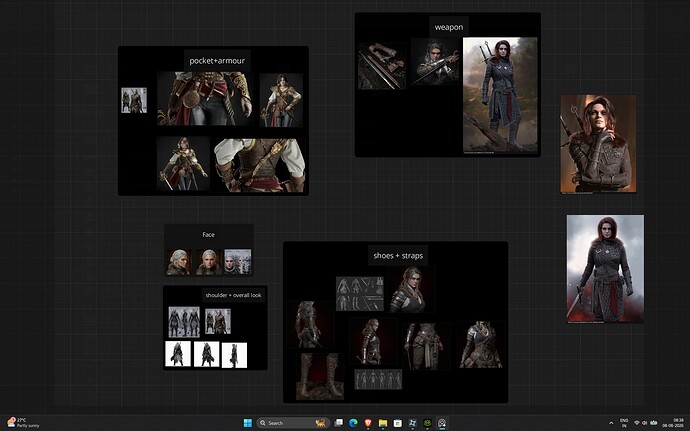The width and height of the screenshot is (690, 431).
Task: Select the back-view figure on red background
Action: click(310, 324)
